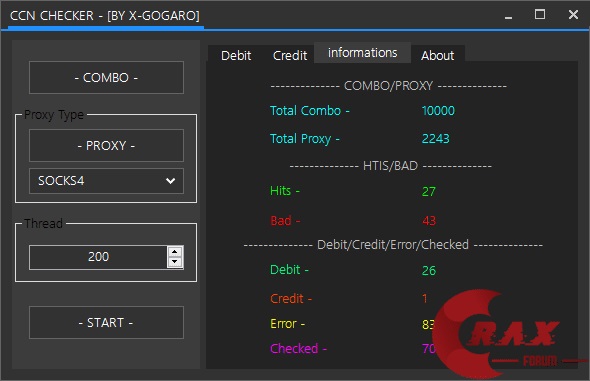Image resolution: width=590 pixels, height=381 pixels.
Task: Switch to the Credit tab
Action: click(x=290, y=55)
